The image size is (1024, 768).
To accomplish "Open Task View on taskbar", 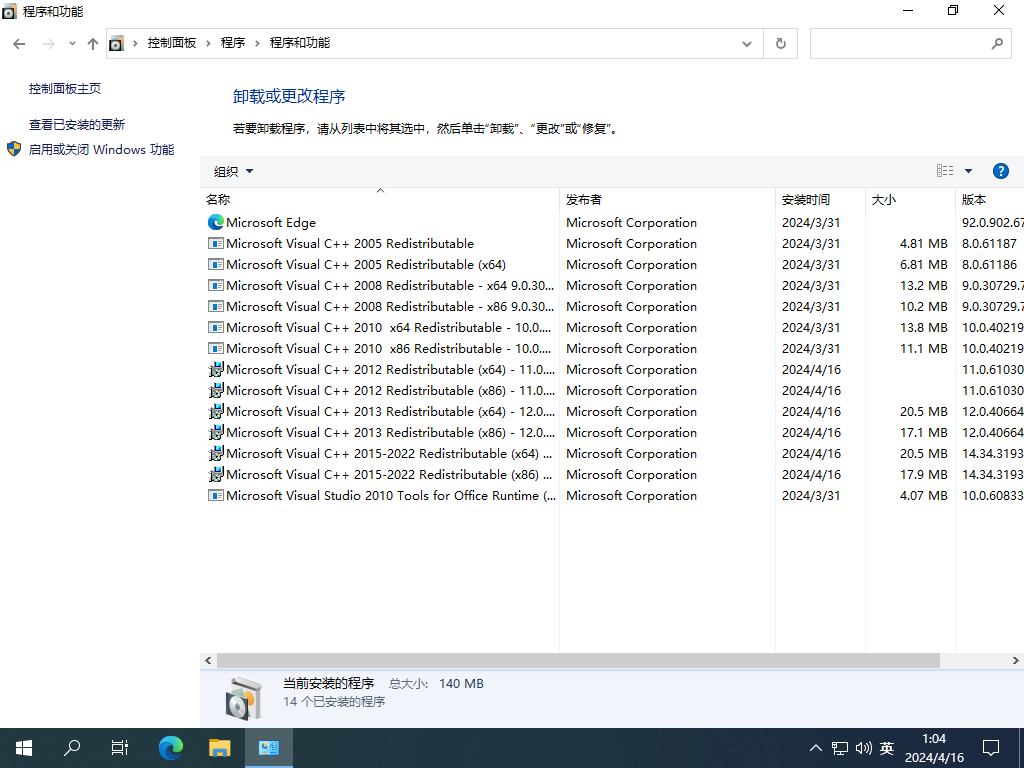I will tap(120, 748).
